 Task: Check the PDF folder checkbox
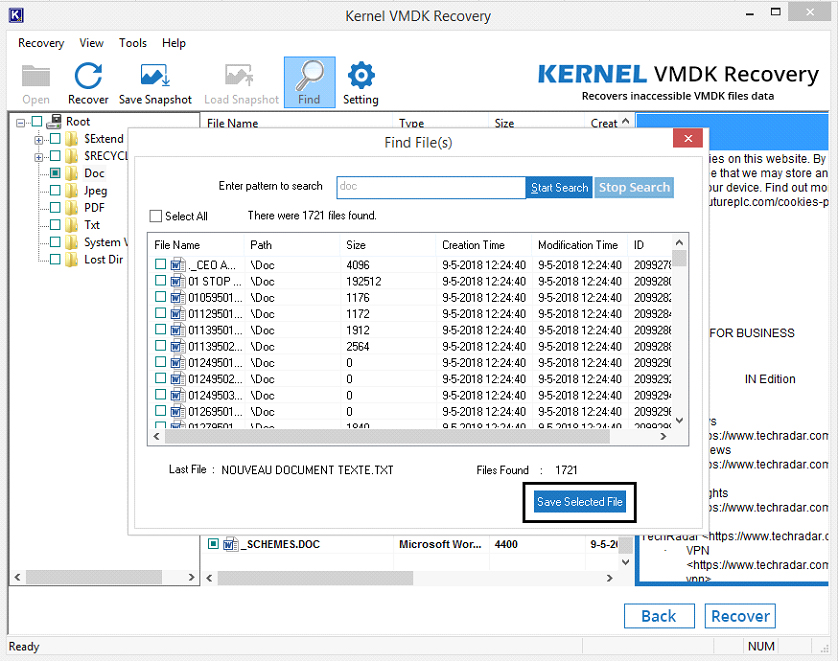[x=55, y=207]
